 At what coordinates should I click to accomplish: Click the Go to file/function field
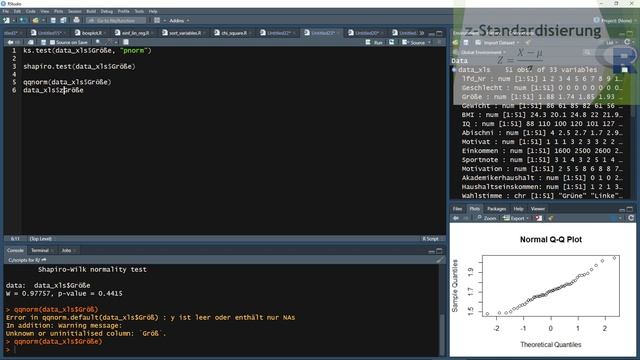(116, 20)
